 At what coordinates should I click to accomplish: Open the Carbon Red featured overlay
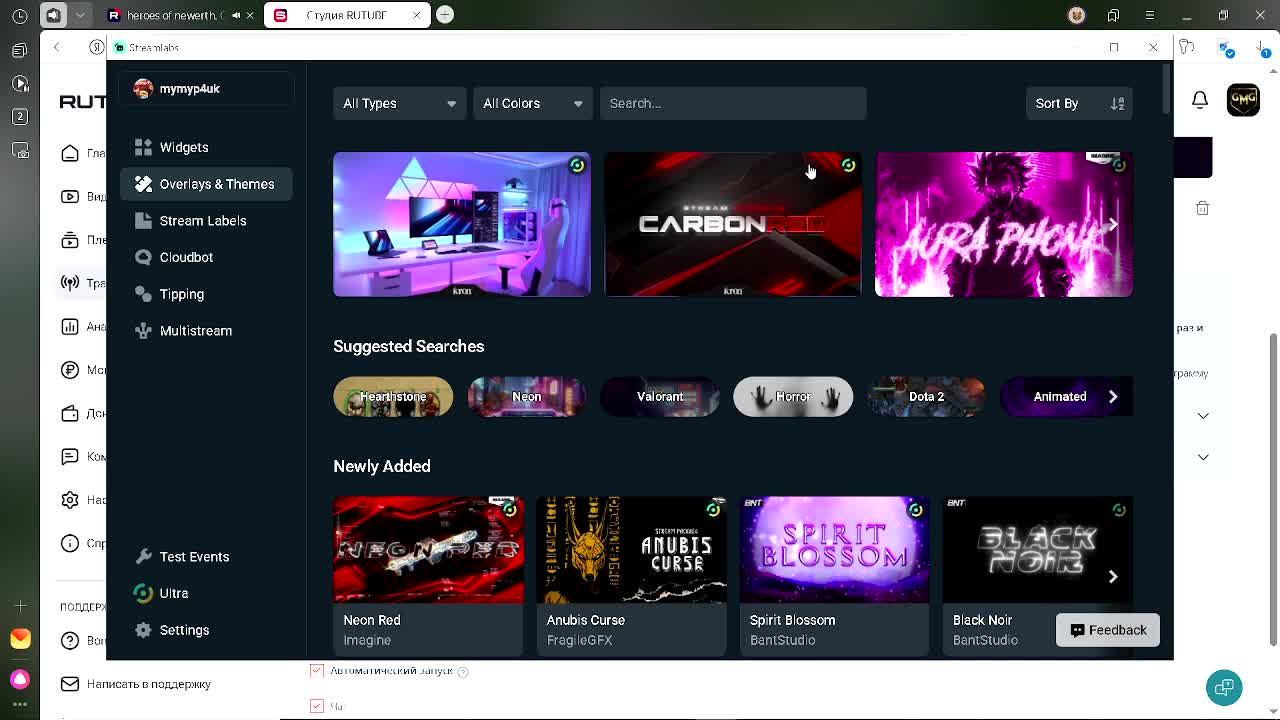click(x=733, y=224)
